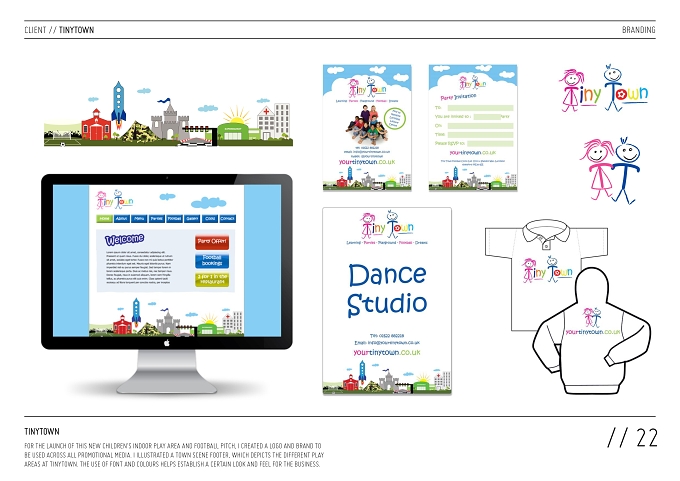The height and width of the screenshot is (481, 680).
Task: Click the blue rocket in the top town scene
Action: pyautogui.click(x=118, y=104)
